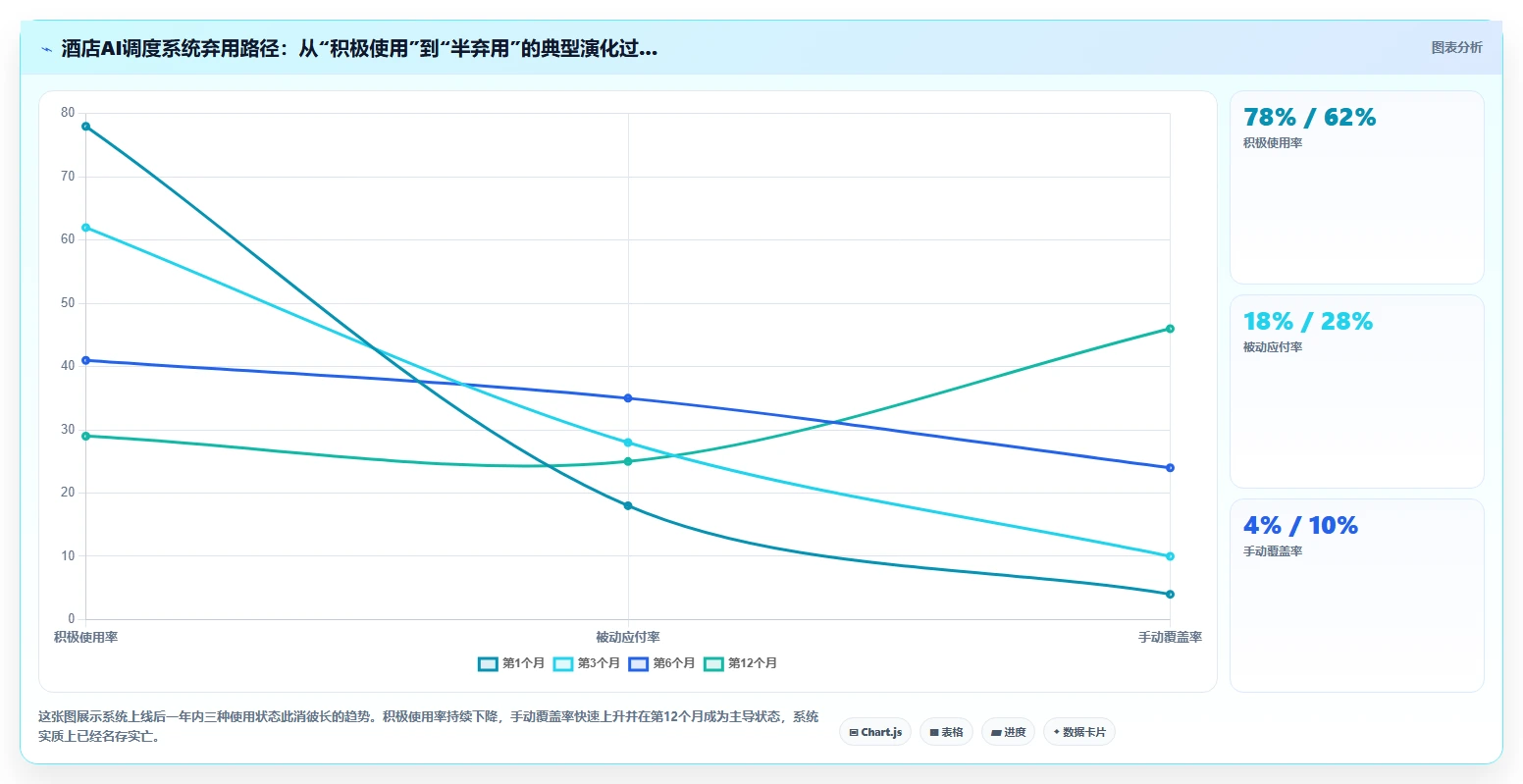This screenshot has height=784, width=1523.
Task: Open the 4% / 10% 手动覆盖率 card
Action: pos(1356,596)
